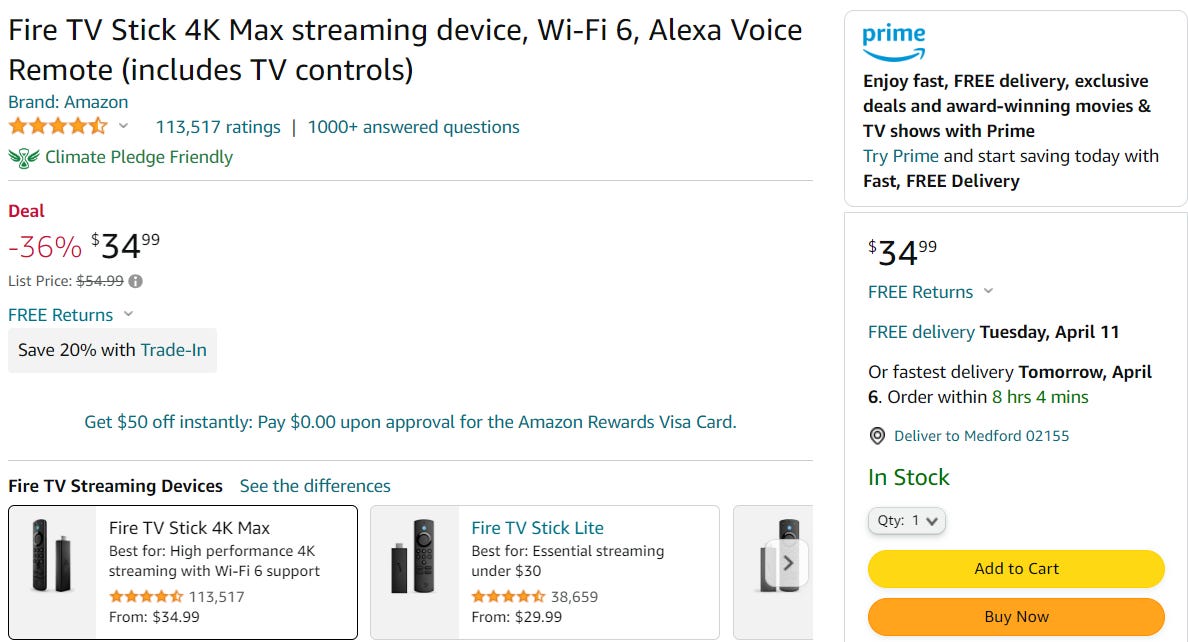This screenshot has width=1188, height=642.
Task: Open the 1000+ answered questions link
Action: pyautogui.click(x=413, y=127)
